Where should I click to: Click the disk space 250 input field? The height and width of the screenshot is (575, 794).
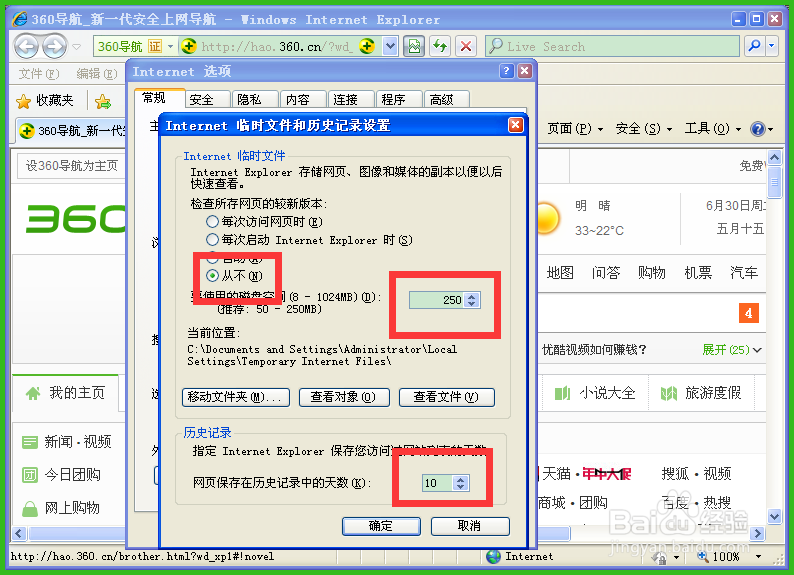(438, 300)
